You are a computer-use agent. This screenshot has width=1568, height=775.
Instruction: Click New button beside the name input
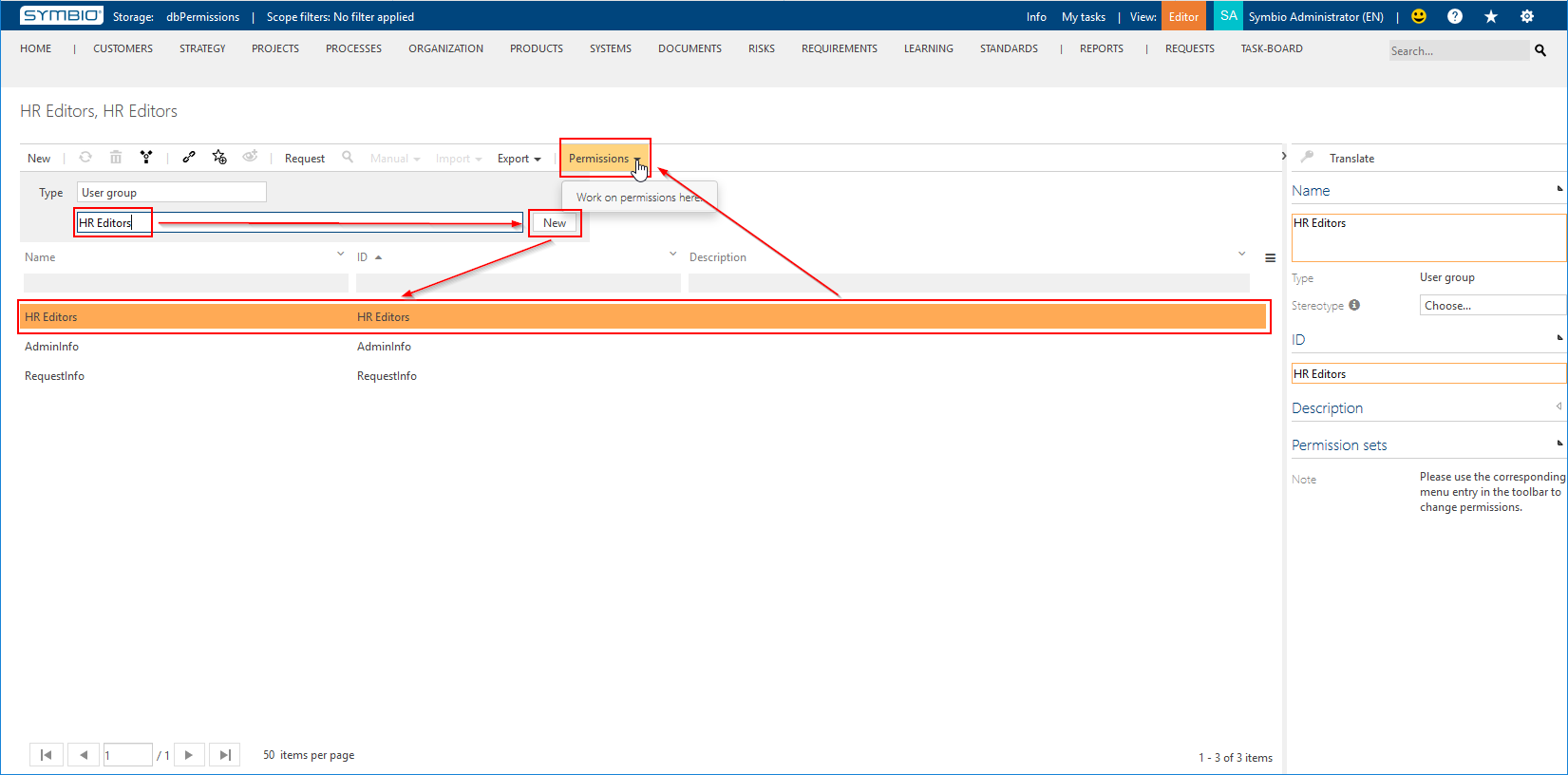tap(555, 223)
